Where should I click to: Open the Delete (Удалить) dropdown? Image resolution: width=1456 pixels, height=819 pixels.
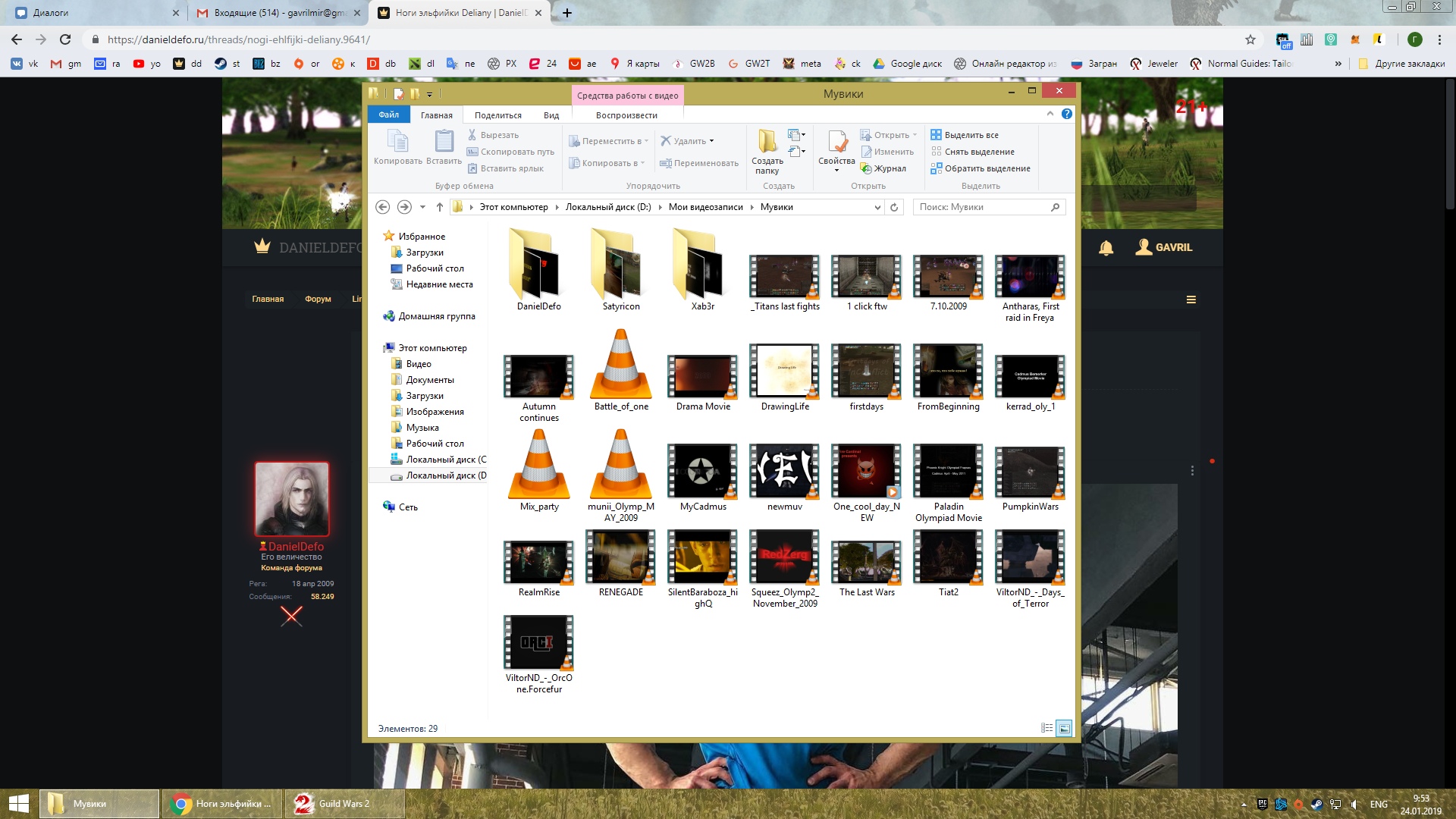[687, 141]
